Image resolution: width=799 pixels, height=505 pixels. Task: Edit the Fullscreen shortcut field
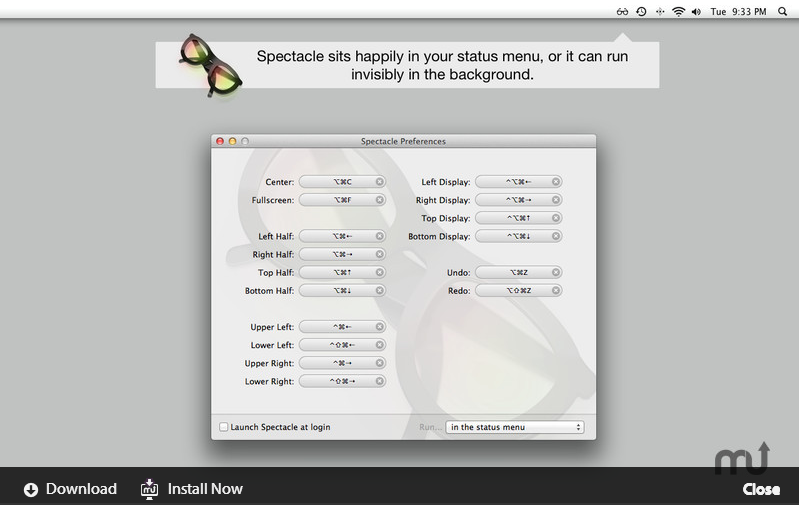pos(342,200)
